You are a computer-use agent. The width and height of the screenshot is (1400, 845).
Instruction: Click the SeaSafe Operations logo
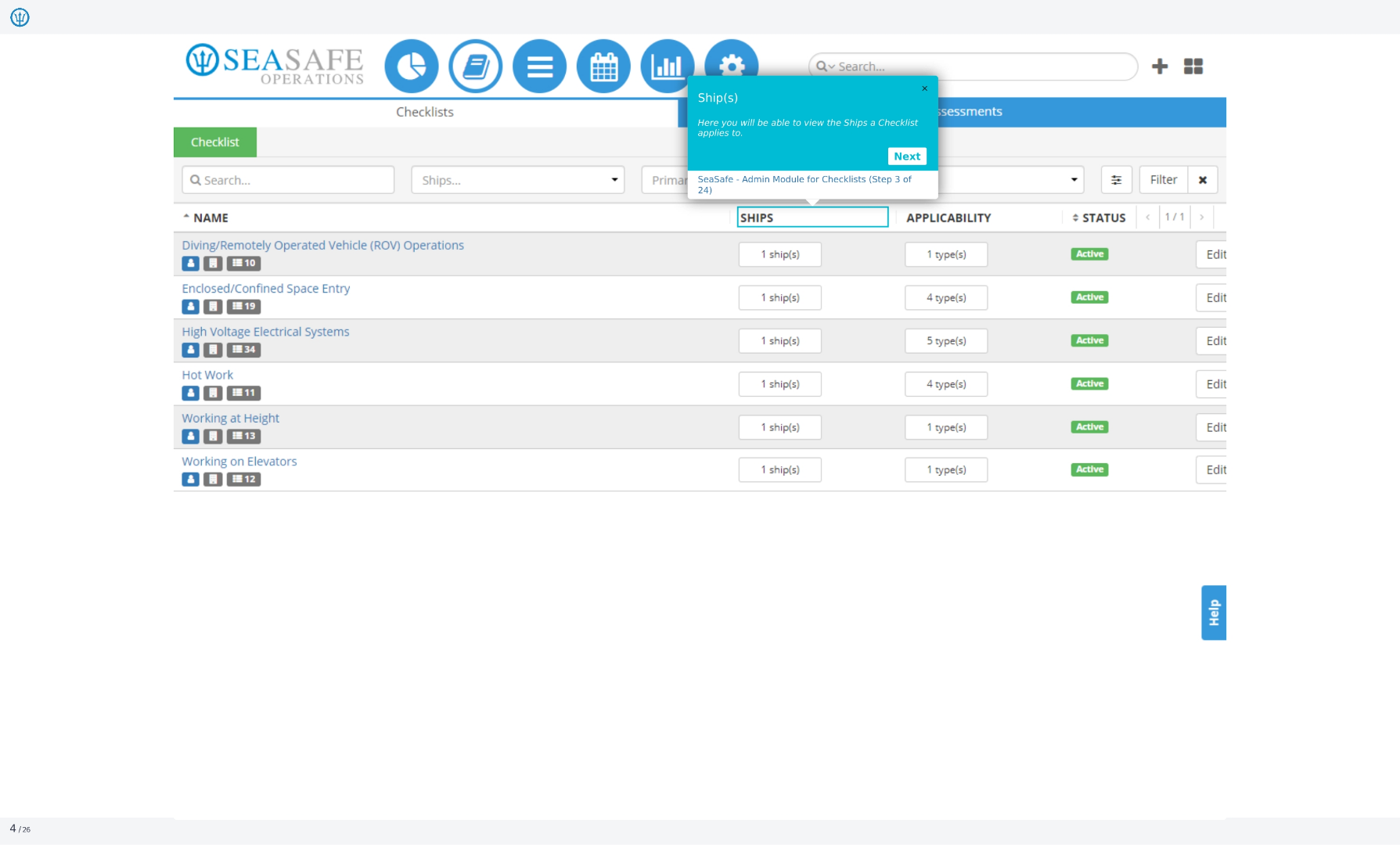(x=275, y=64)
